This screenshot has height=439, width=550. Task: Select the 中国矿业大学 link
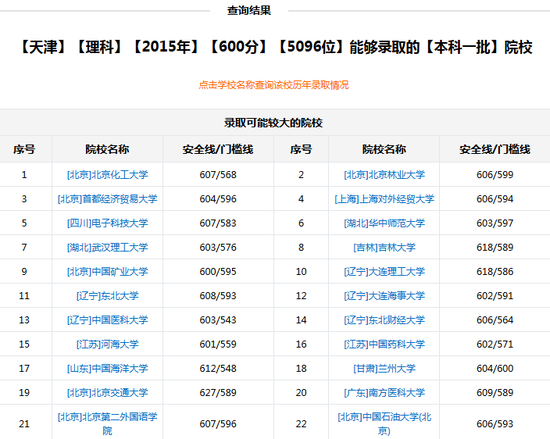107,271
